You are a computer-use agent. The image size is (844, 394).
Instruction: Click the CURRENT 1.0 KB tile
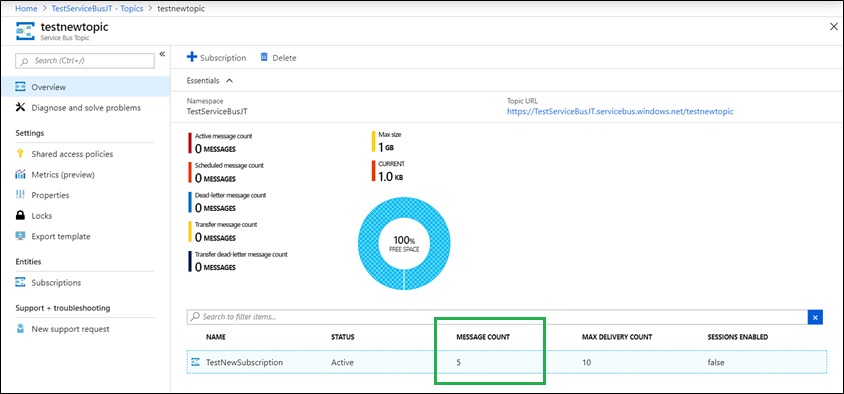point(388,171)
